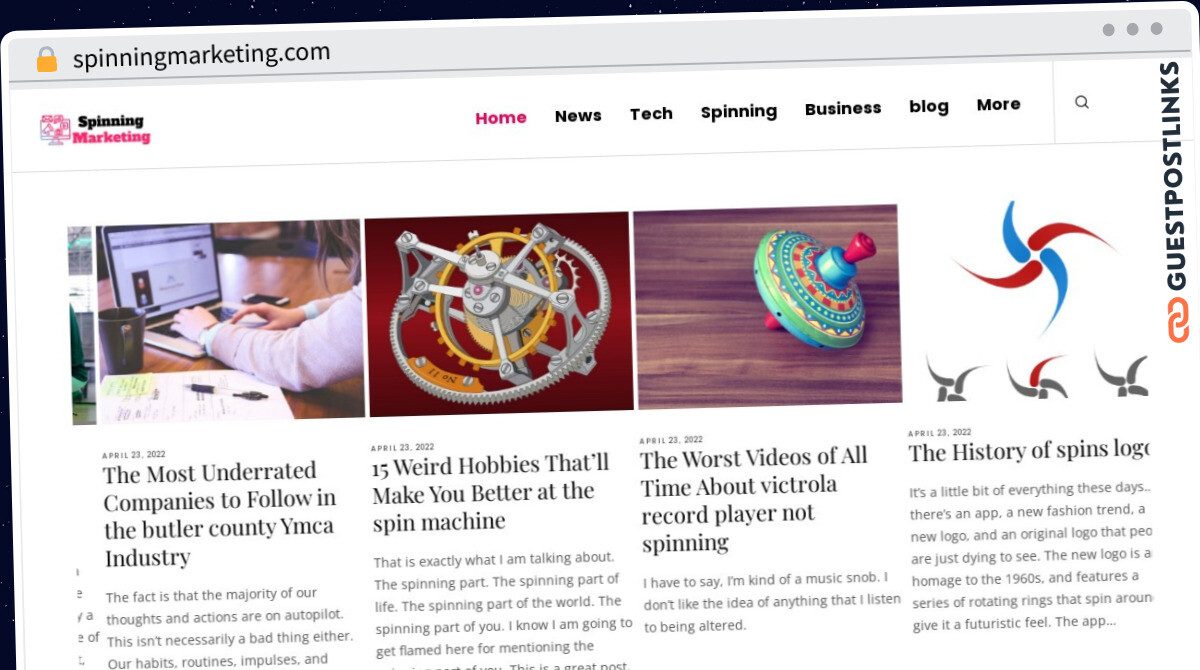
Task: Open the 15 Weird Hobbies article
Action: tap(491, 493)
